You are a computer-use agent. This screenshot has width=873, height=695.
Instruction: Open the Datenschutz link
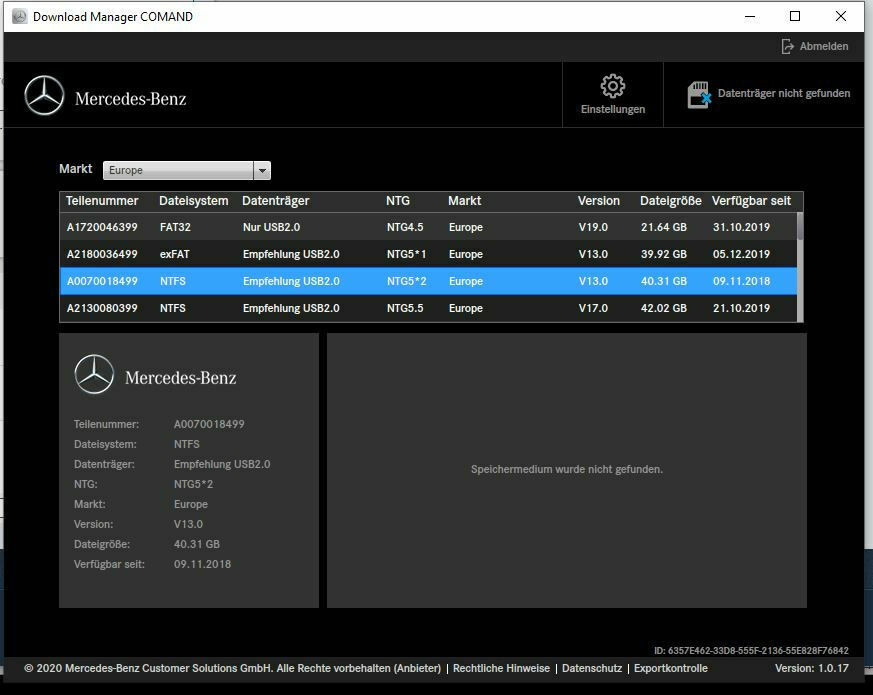click(592, 668)
